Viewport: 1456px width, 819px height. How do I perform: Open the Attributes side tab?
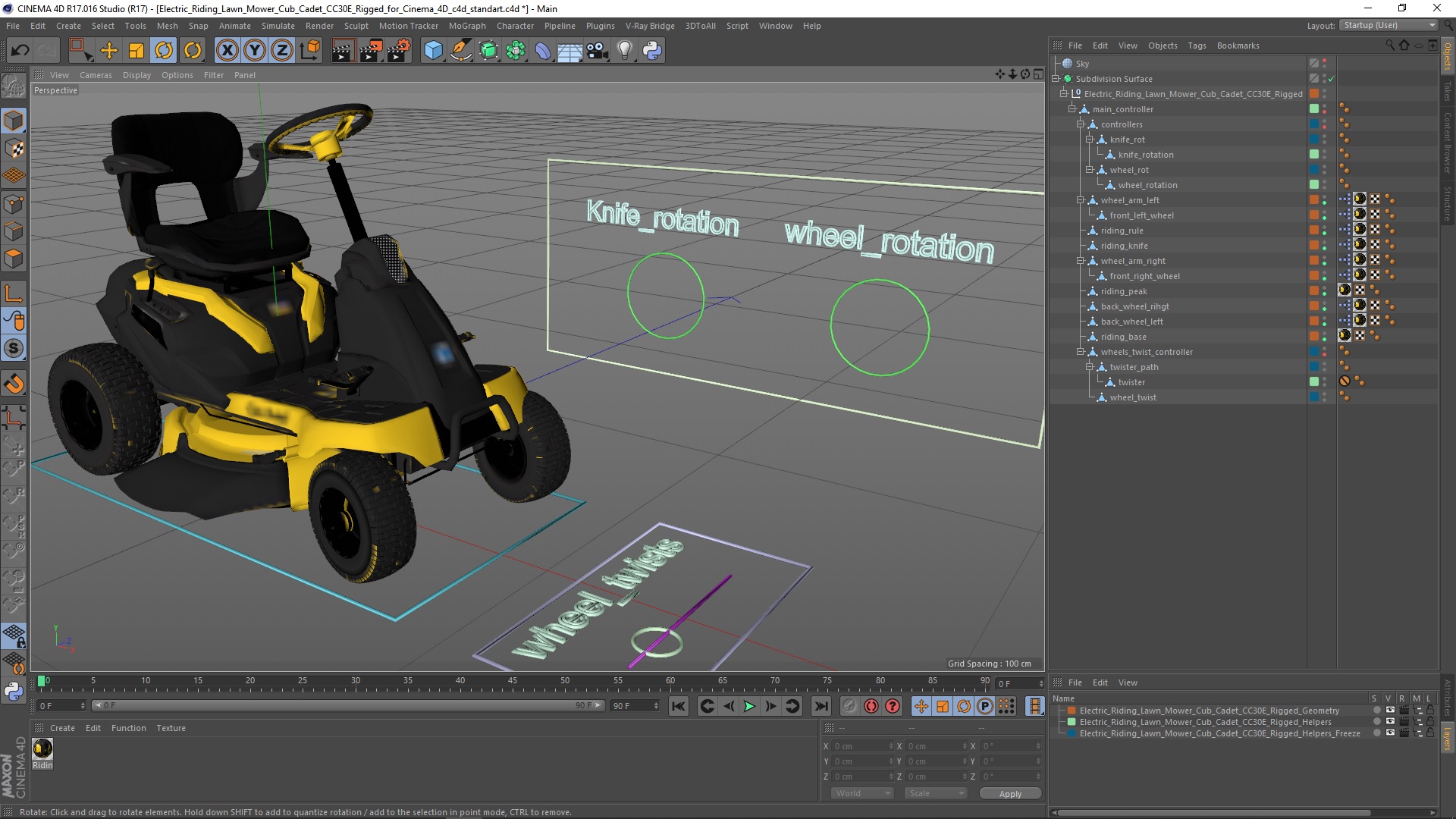click(x=1448, y=698)
